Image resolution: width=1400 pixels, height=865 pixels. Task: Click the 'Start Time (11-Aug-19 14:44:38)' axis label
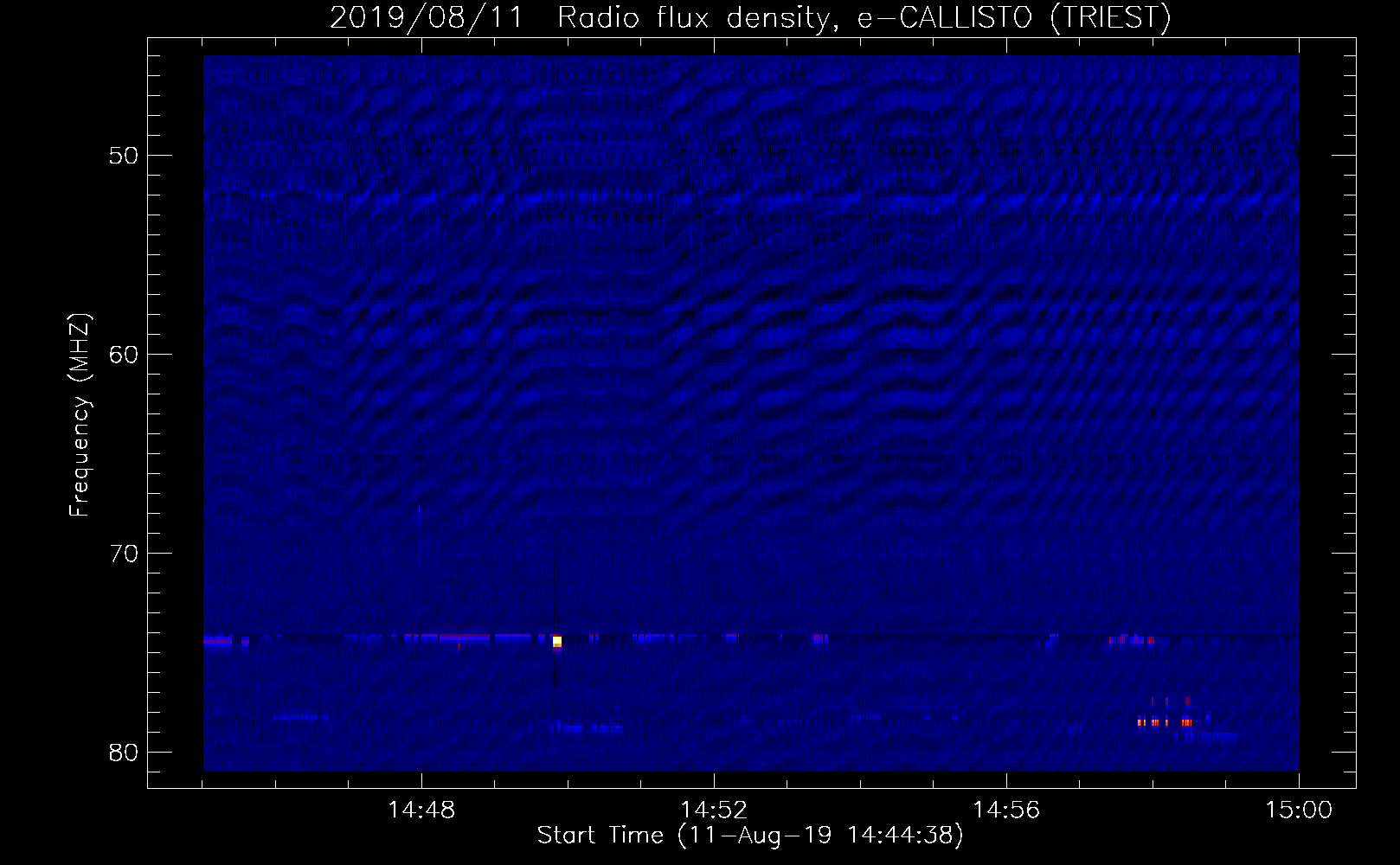click(750, 836)
